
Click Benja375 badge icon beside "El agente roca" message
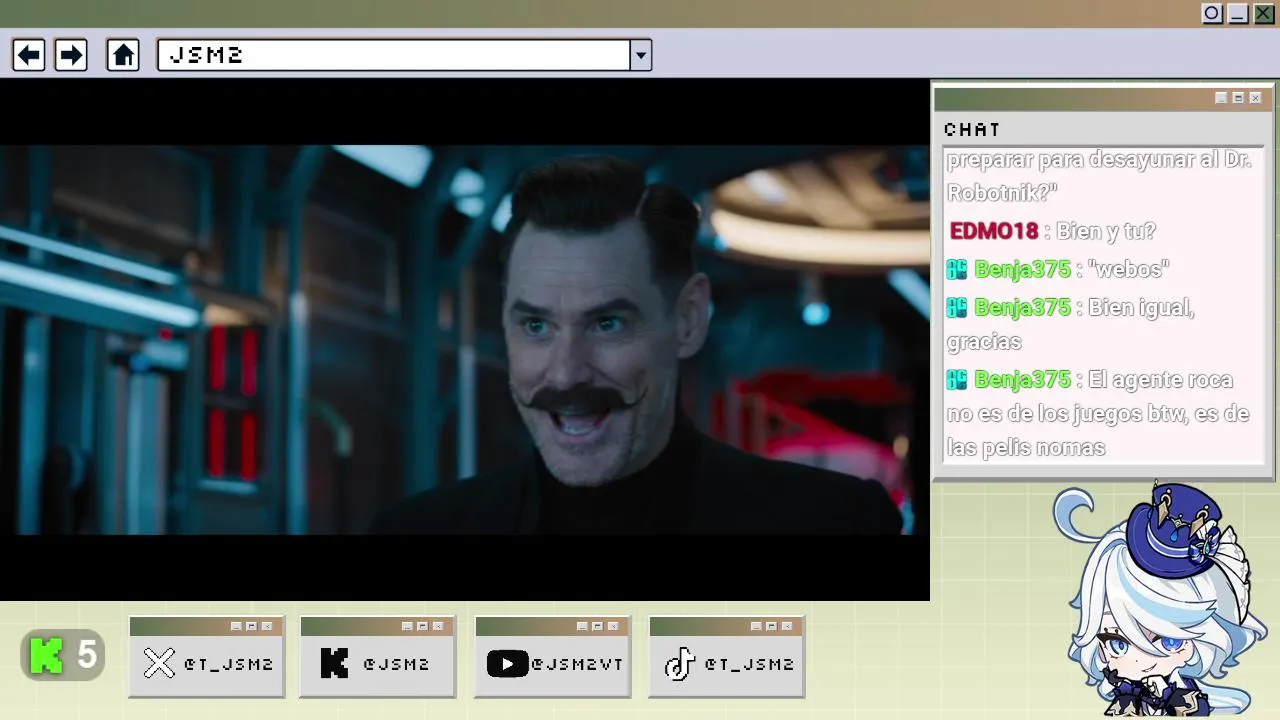957,379
